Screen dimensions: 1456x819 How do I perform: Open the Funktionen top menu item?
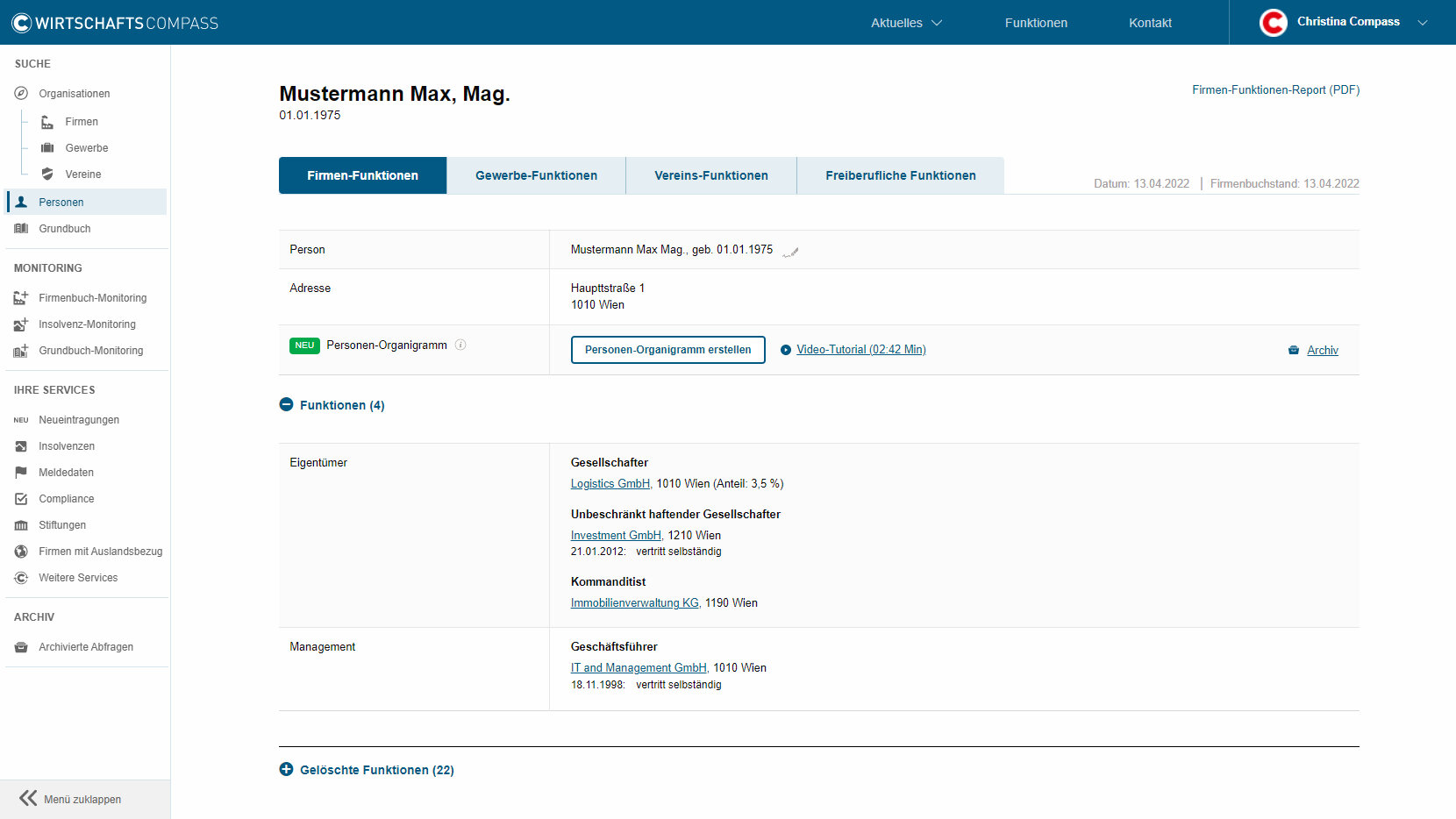click(1036, 23)
